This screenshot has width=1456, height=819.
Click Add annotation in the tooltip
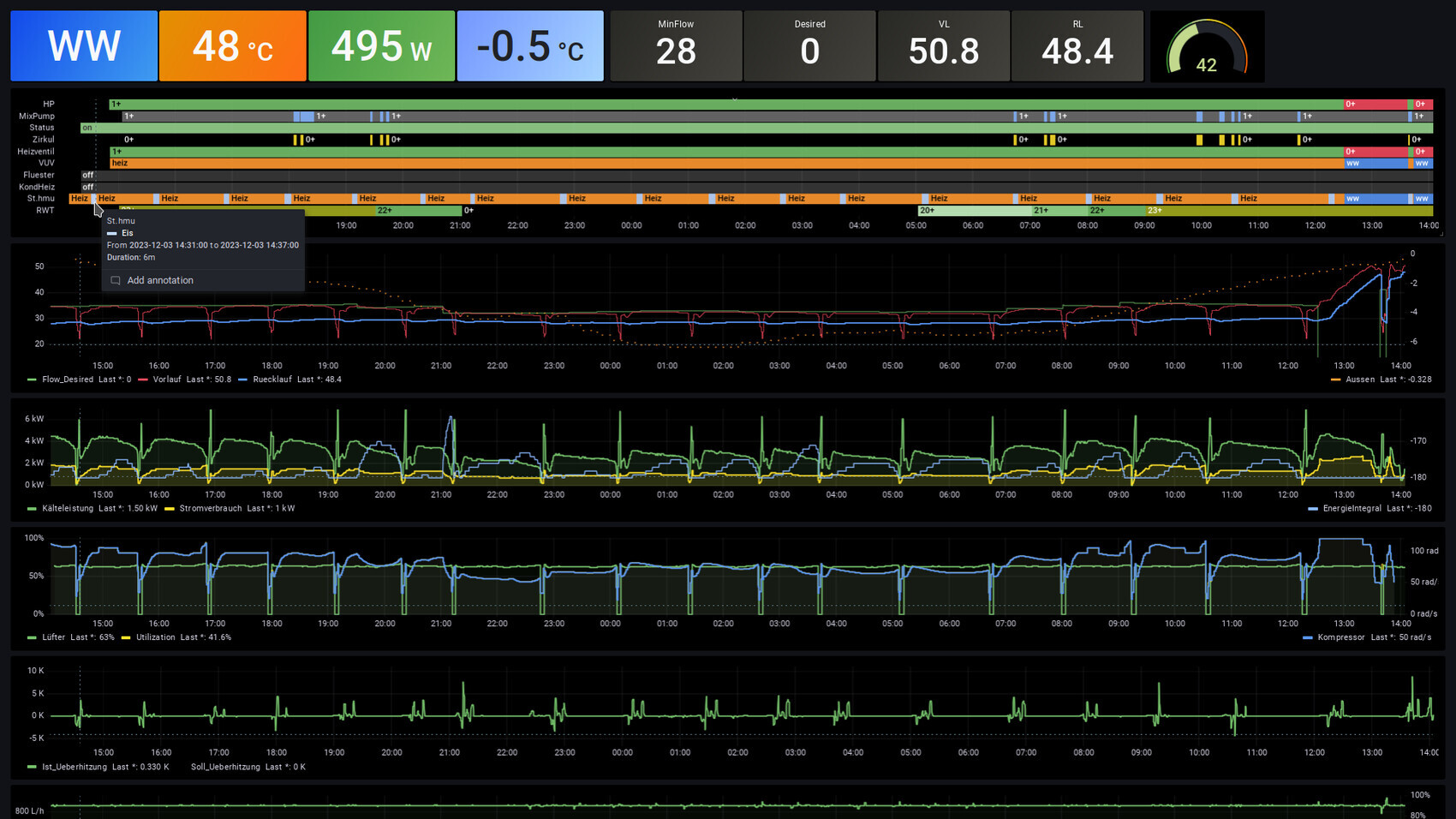point(159,280)
